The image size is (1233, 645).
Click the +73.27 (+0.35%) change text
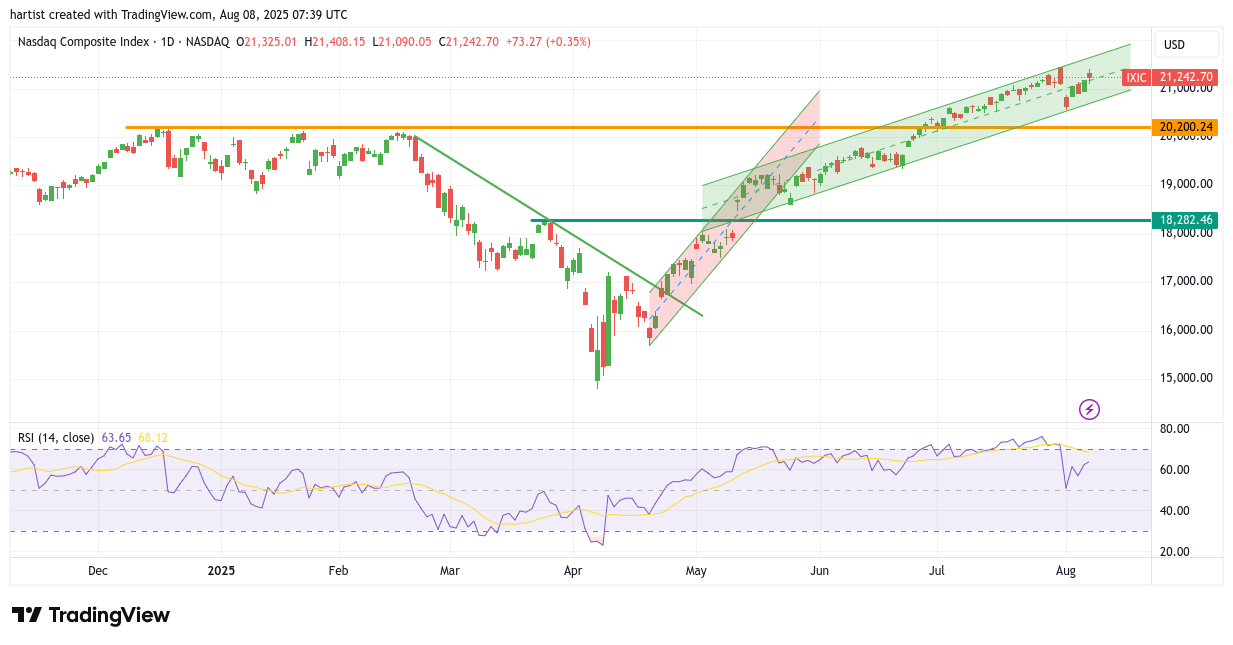click(549, 42)
